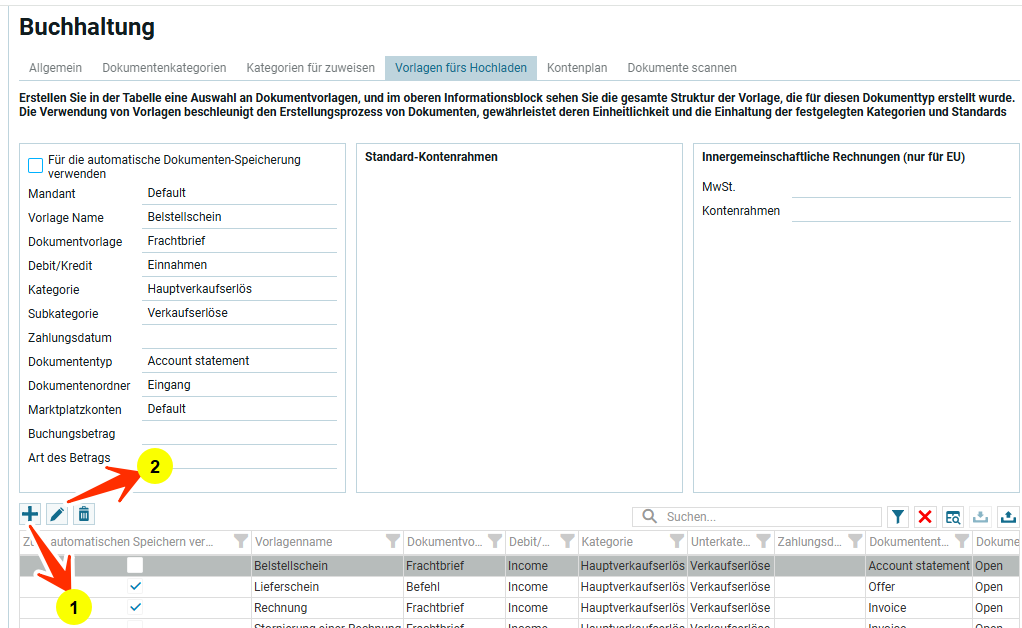The width and height of the screenshot is (1022, 628).
Task: Click the plus icon to add a template
Action: click(x=30, y=514)
